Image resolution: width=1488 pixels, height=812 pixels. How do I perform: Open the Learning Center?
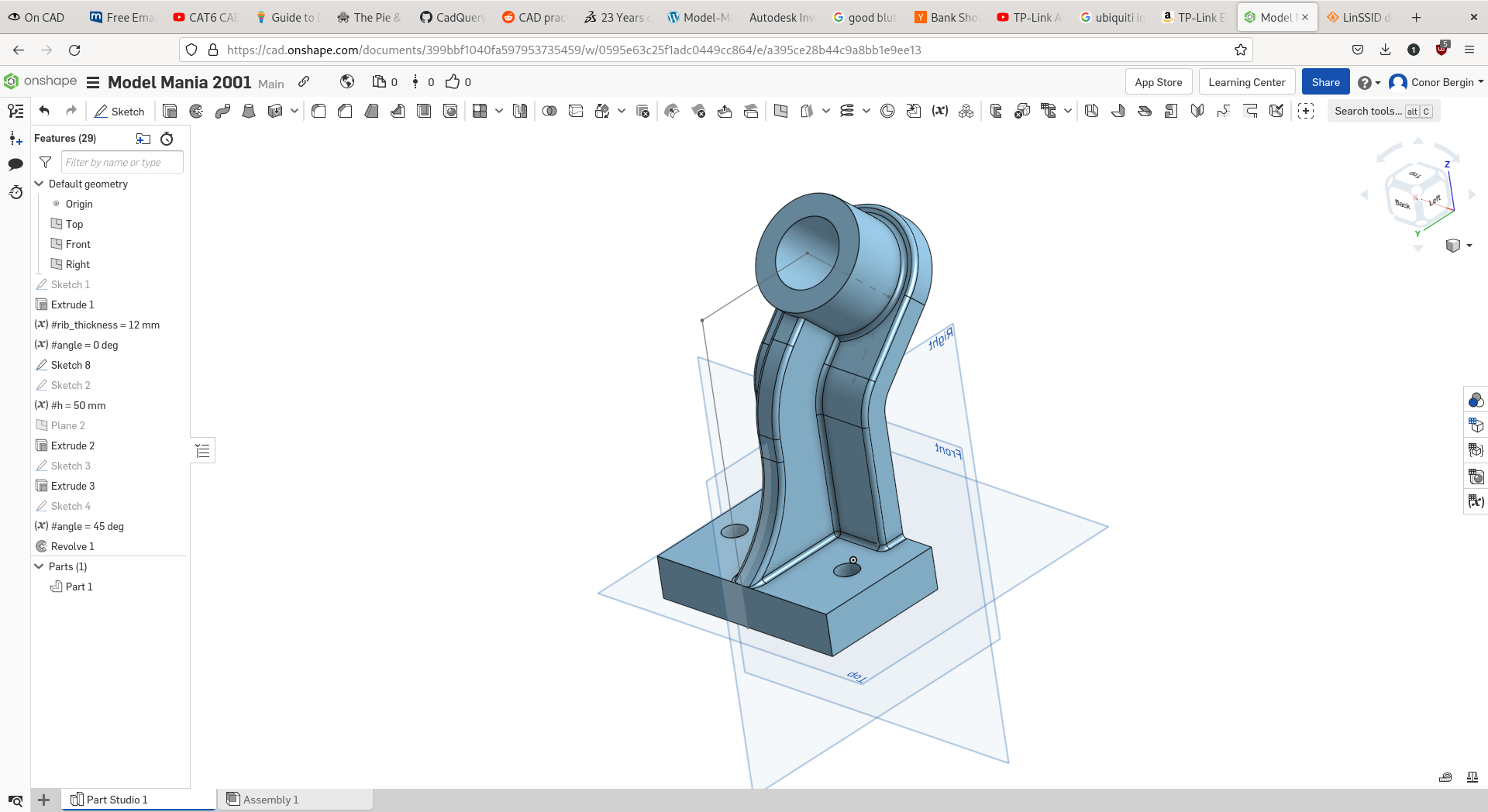1246,82
